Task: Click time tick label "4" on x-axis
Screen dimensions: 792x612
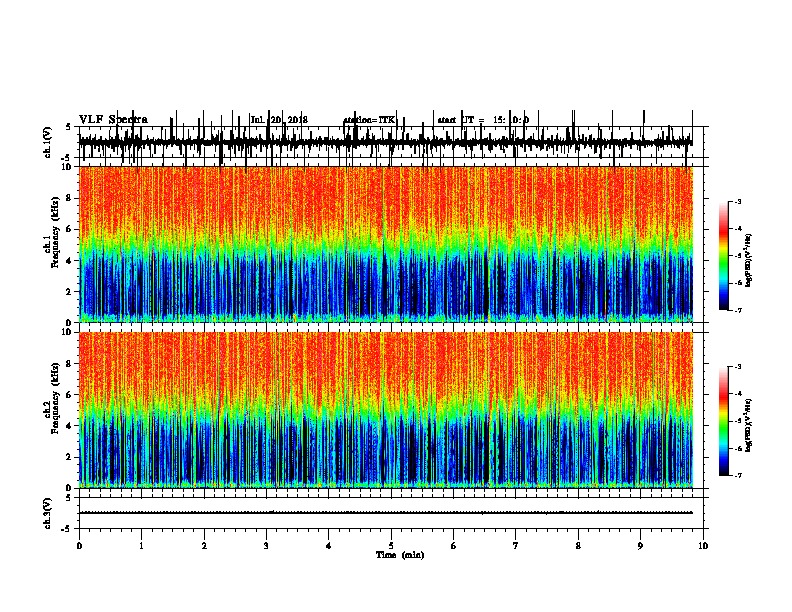Action: pyautogui.click(x=329, y=546)
